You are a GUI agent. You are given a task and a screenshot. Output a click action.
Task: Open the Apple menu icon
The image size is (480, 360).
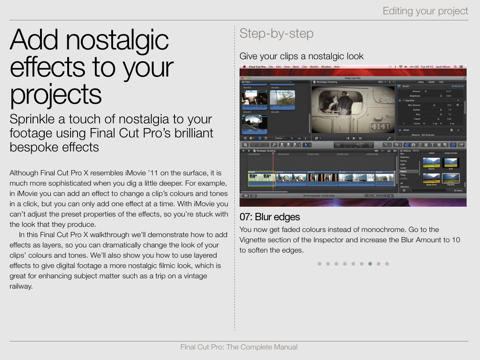point(244,66)
